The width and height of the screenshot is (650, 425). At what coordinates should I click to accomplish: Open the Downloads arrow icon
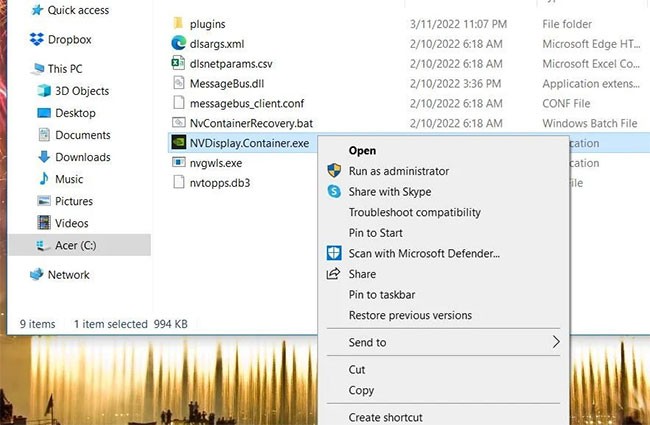(x=44, y=157)
